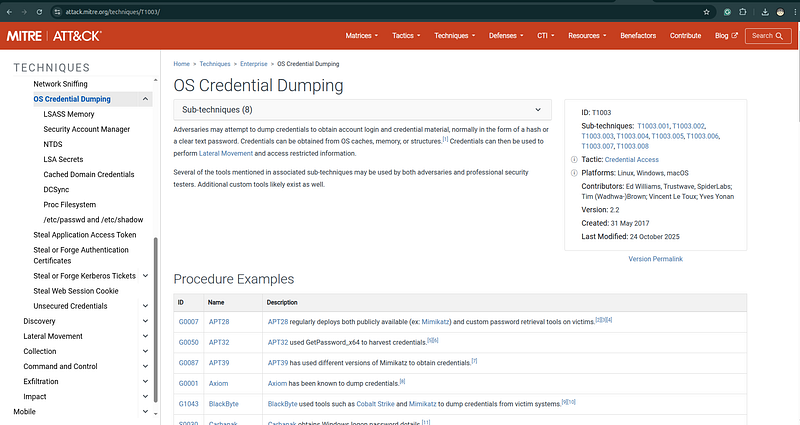Select LSASS Memory sub-technique
The image size is (800, 425).
69,114
